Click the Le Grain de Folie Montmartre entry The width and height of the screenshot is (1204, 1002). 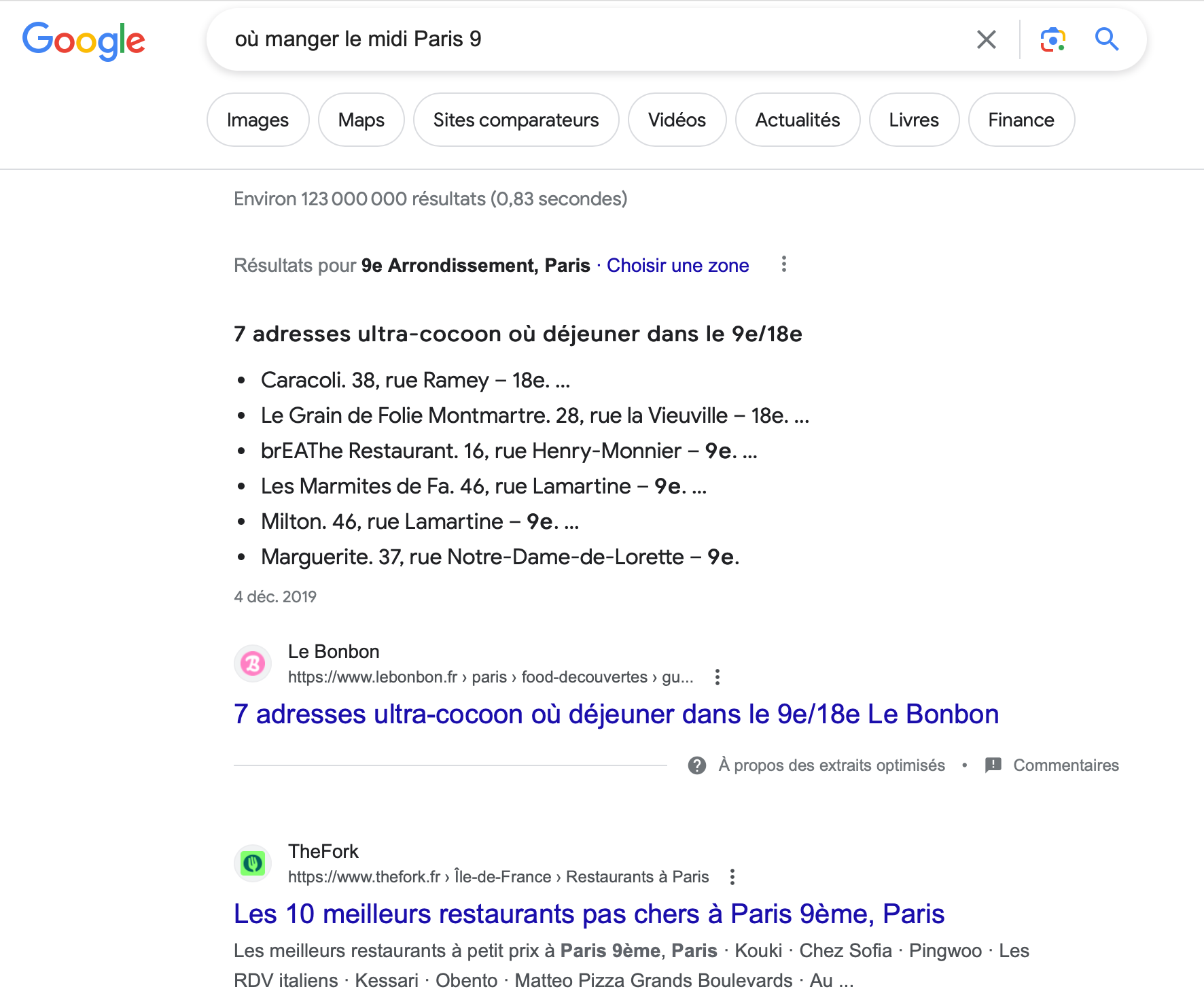coord(535,415)
